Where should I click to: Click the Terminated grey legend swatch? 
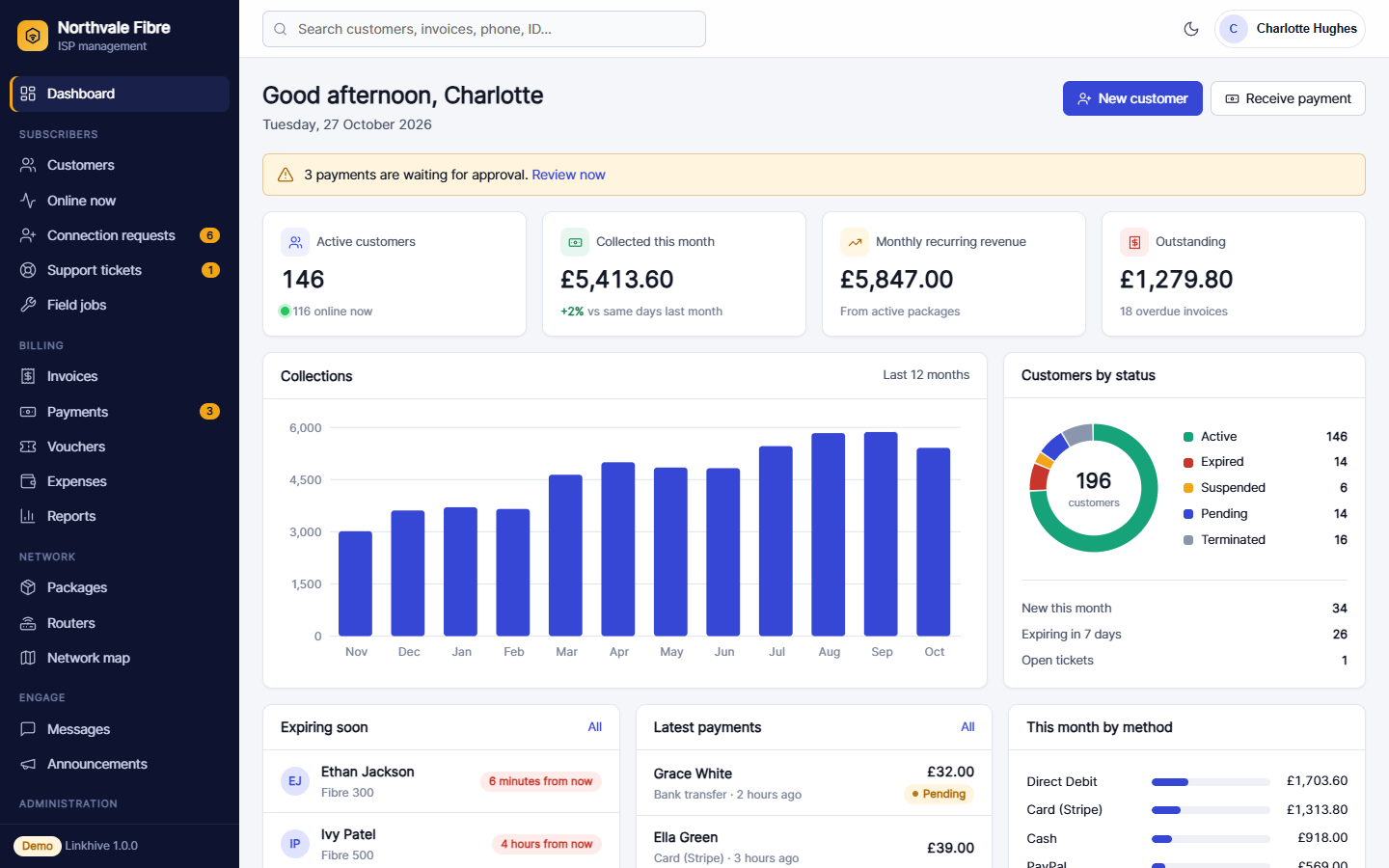pyautogui.click(x=1188, y=540)
